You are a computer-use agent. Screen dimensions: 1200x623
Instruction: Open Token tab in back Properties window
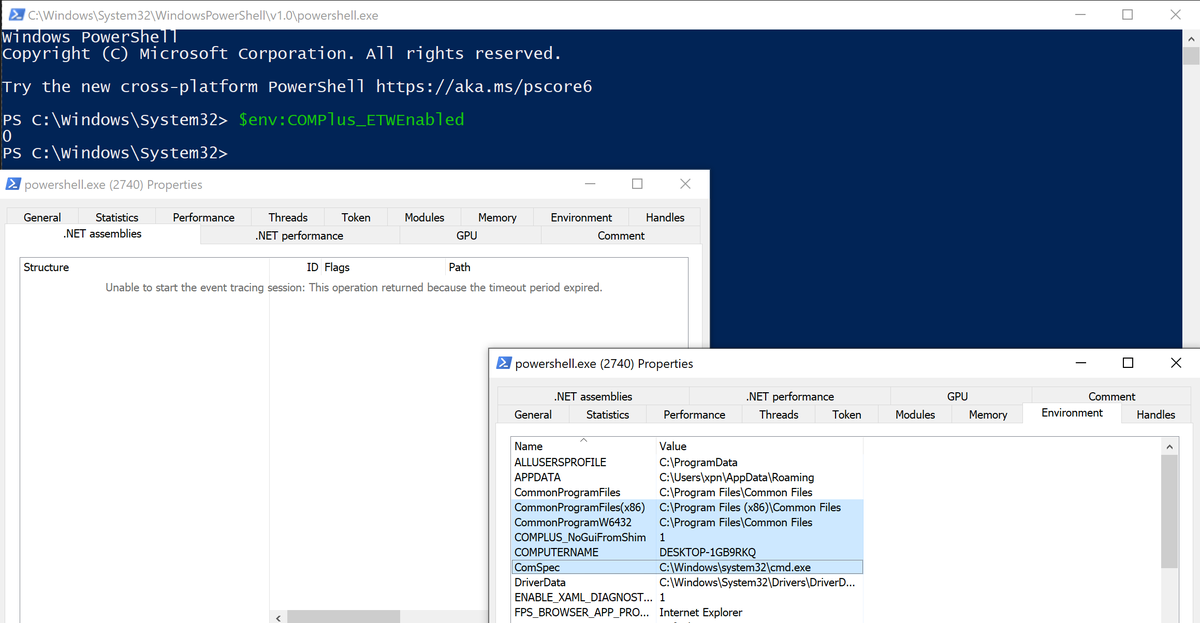[x=356, y=217]
